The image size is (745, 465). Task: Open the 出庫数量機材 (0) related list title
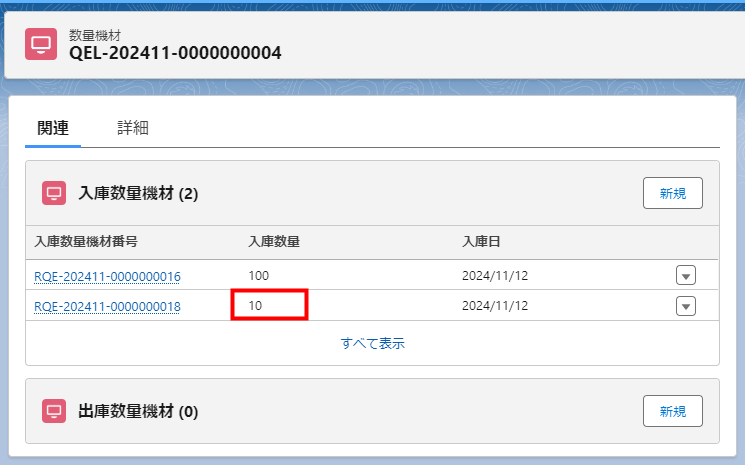coord(138,411)
